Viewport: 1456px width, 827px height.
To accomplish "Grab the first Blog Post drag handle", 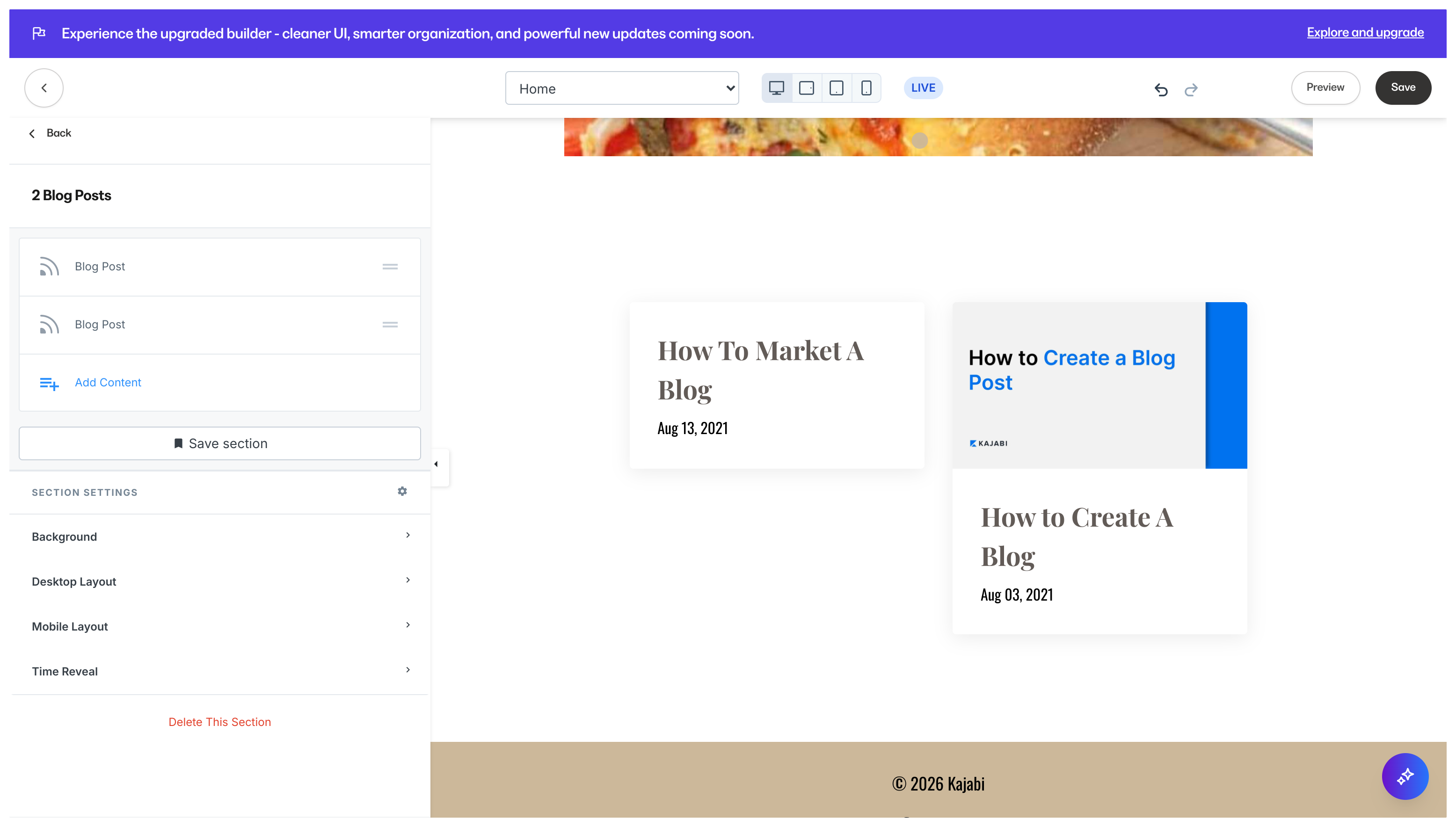I will click(390, 267).
